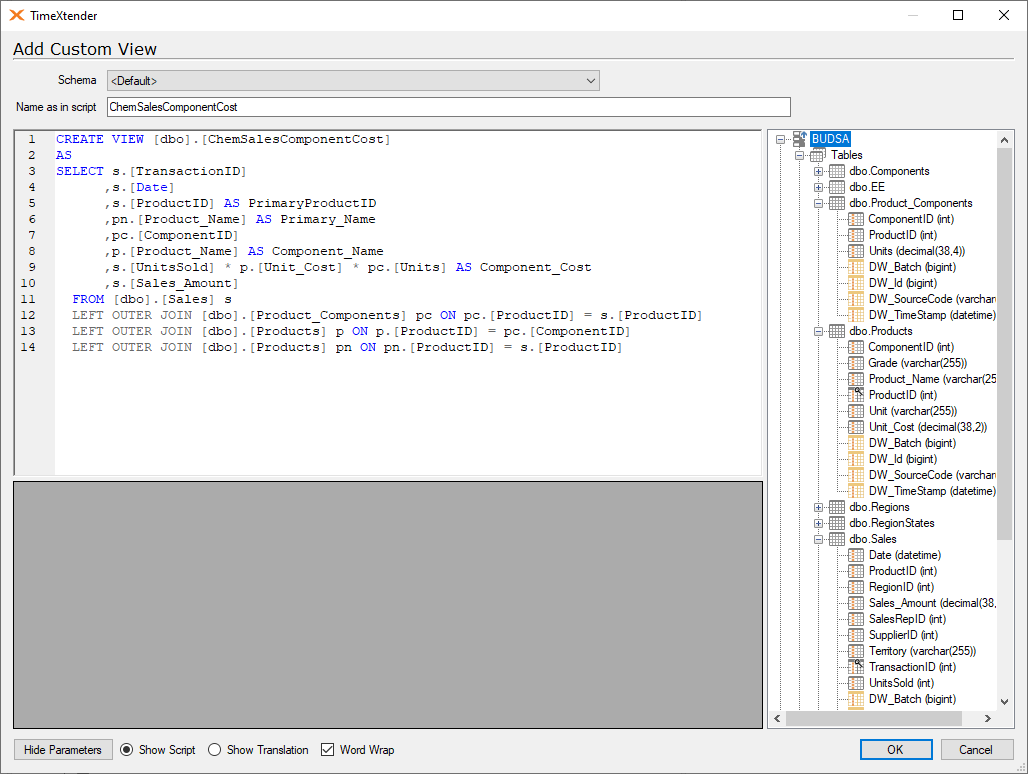Expand the dbo.Components table node
Image resolution: width=1028 pixels, height=774 pixels.
pos(818,171)
